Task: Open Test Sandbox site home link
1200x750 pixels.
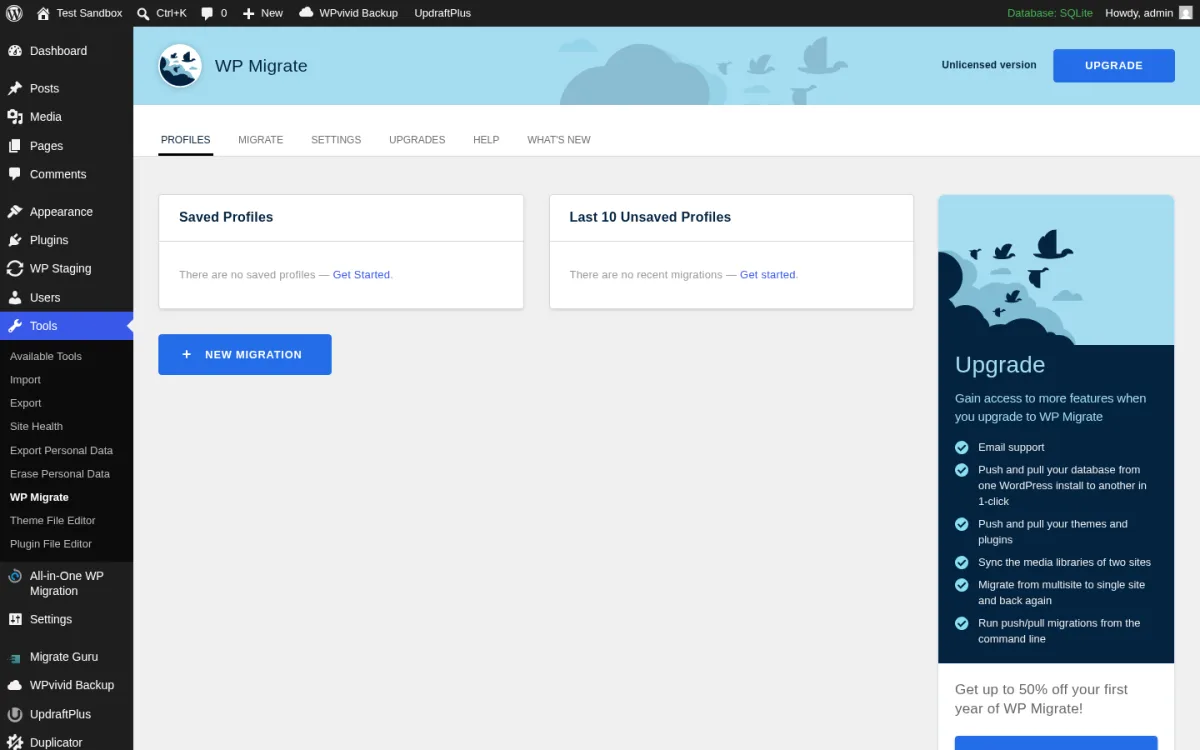Action: 79,13
